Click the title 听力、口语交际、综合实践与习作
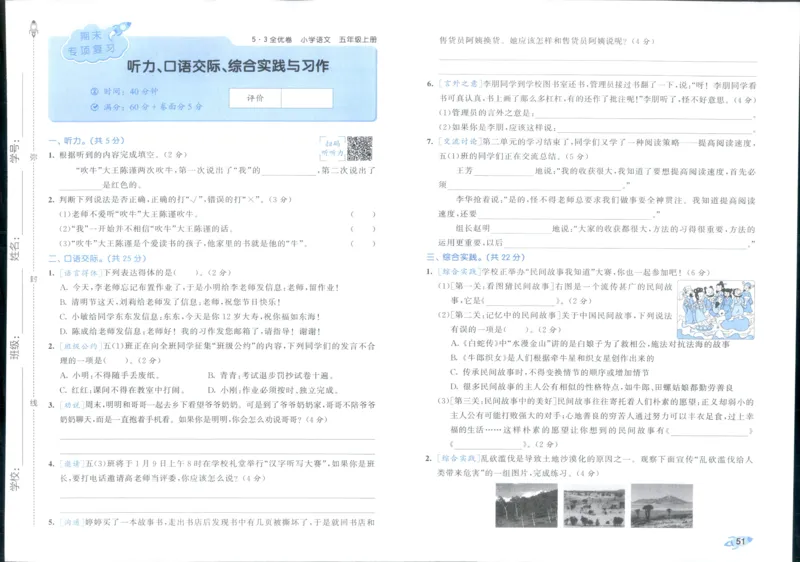The width and height of the screenshot is (800, 562). [228, 66]
